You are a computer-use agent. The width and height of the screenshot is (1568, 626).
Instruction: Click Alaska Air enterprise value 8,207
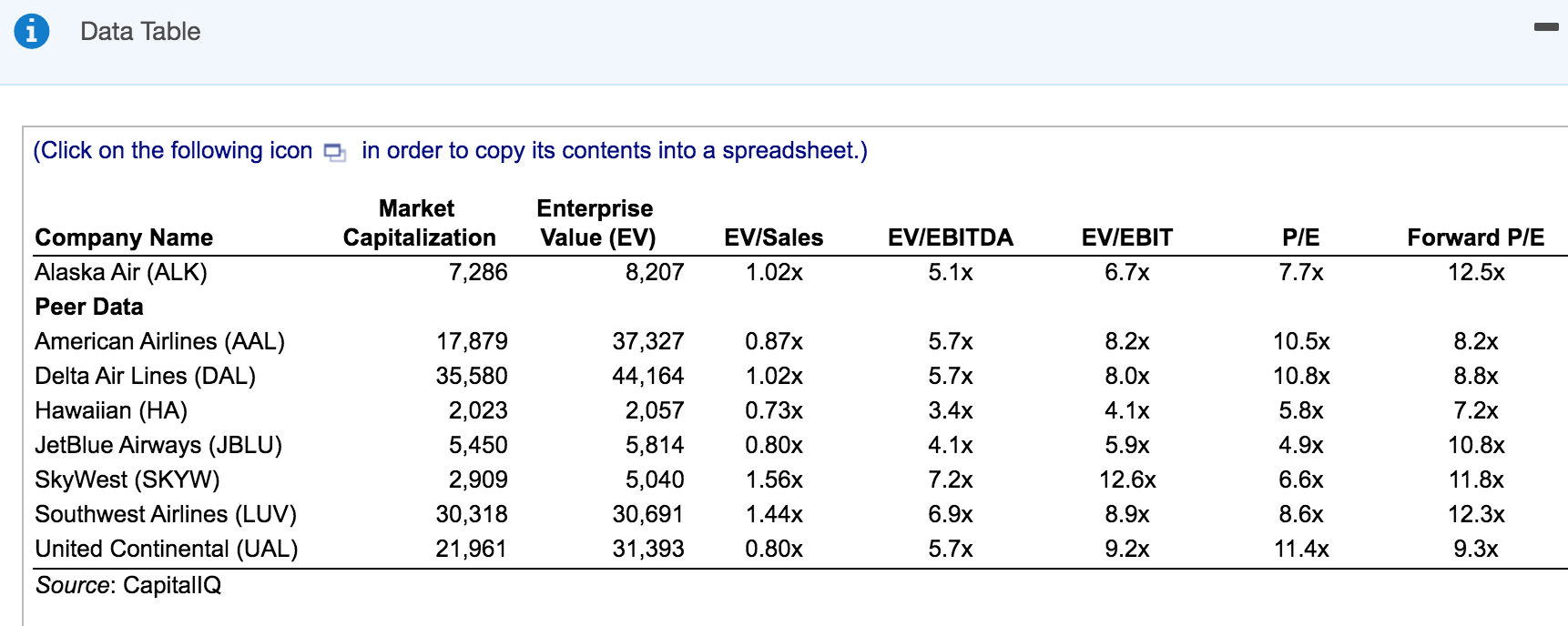655,272
